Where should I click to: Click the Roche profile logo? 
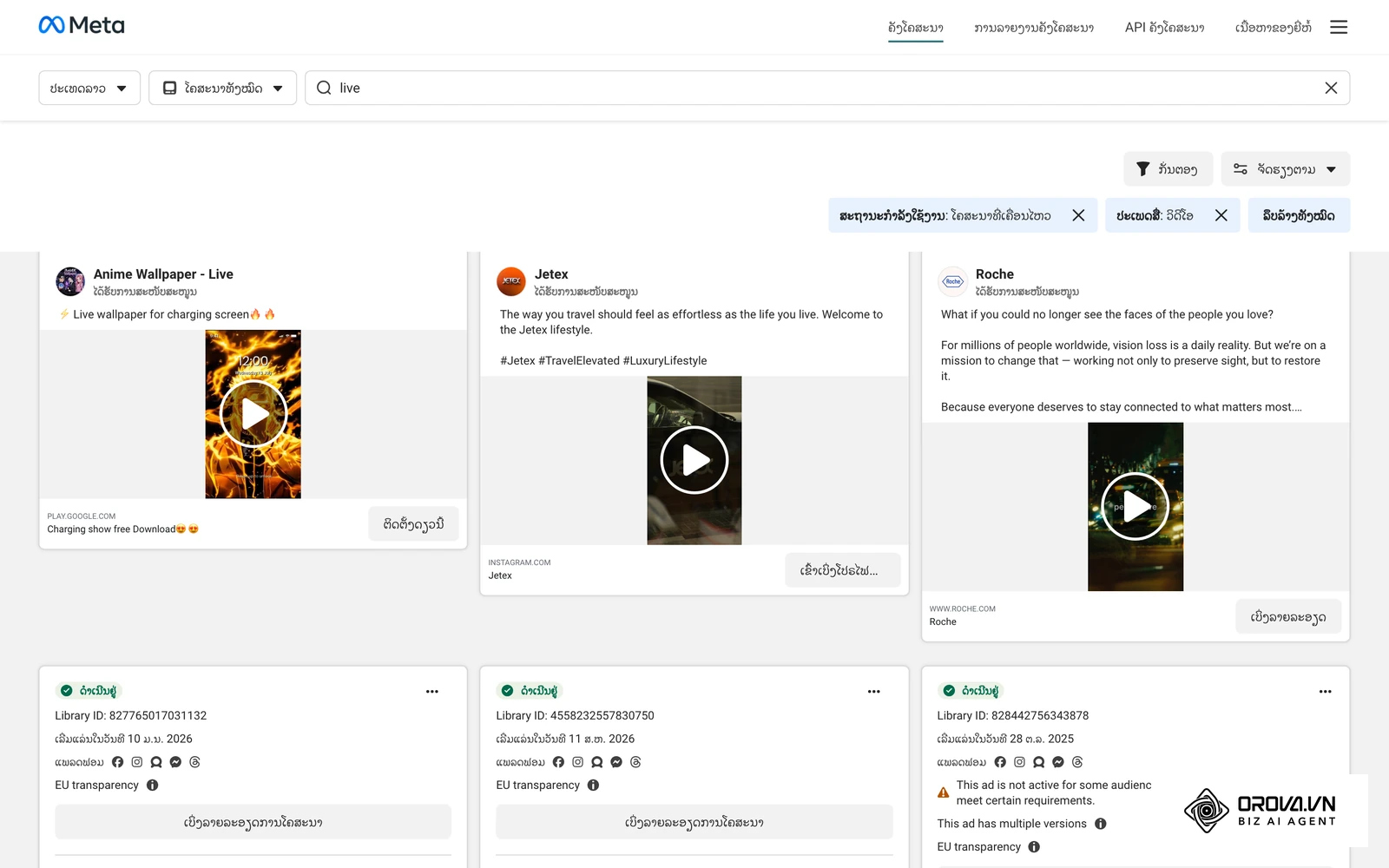click(x=952, y=282)
